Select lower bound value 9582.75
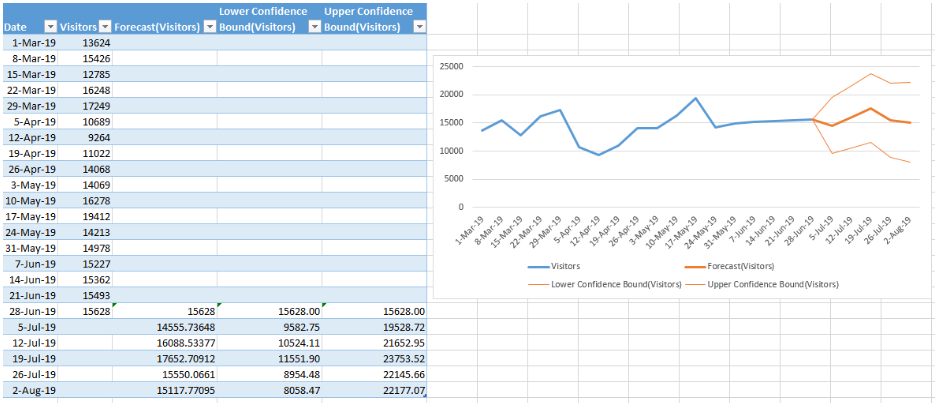Screen dimensions: 935x403 (270, 327)
